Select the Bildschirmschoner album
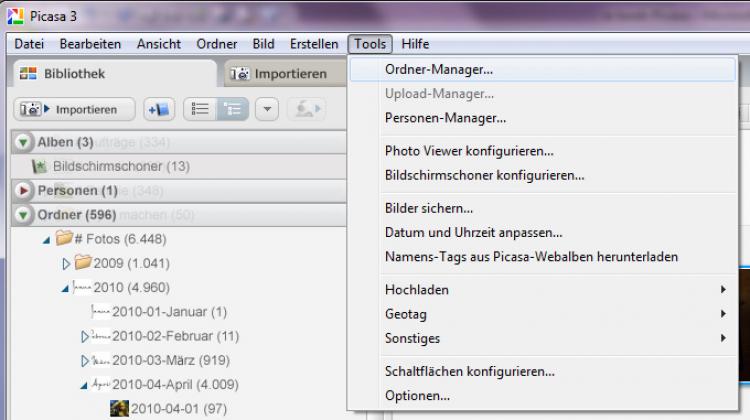750x420 pixels. coord(120,166)
